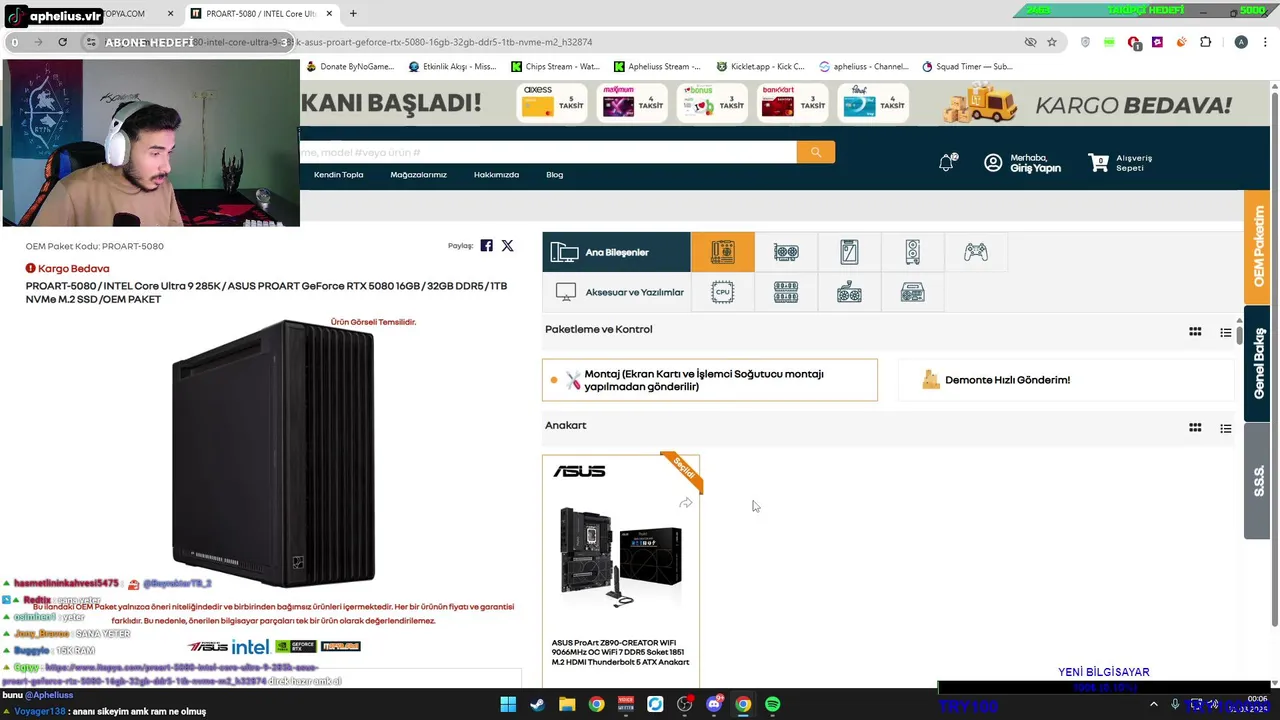Viewport: 1280px width, 720px height.
Task: Close the PROART-5080 browser tab
Action: pyautogui.click(x=329, y=14)
